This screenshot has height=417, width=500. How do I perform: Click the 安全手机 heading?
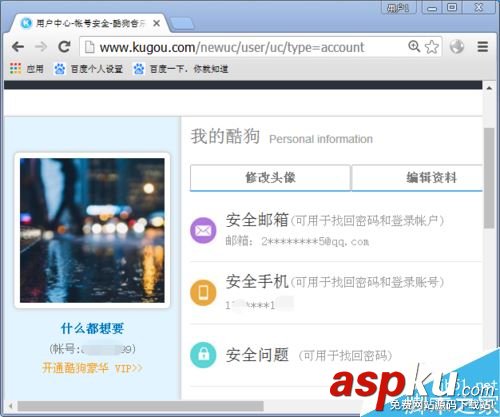tap(257, 282)
